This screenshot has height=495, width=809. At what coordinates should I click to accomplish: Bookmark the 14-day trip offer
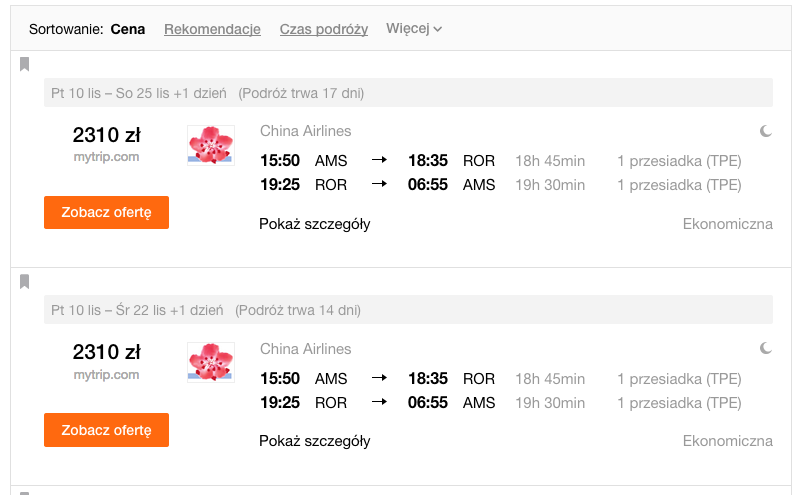tap(24, 282)
